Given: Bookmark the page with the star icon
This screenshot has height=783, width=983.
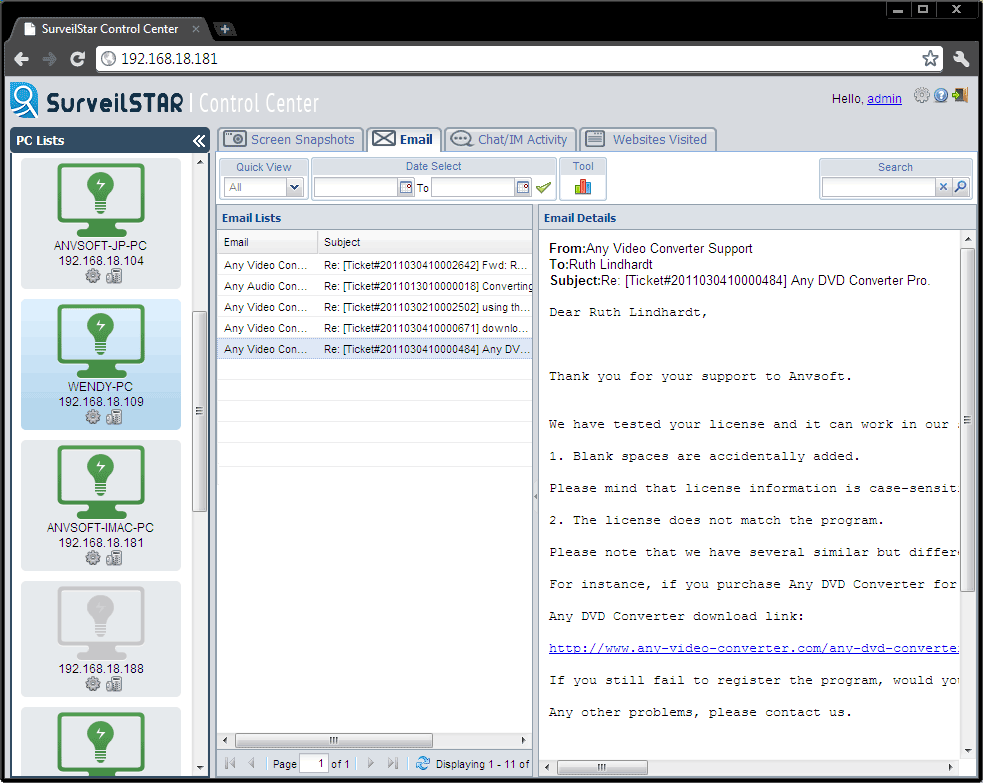Looking at the screenshot, I should (930, 58).
